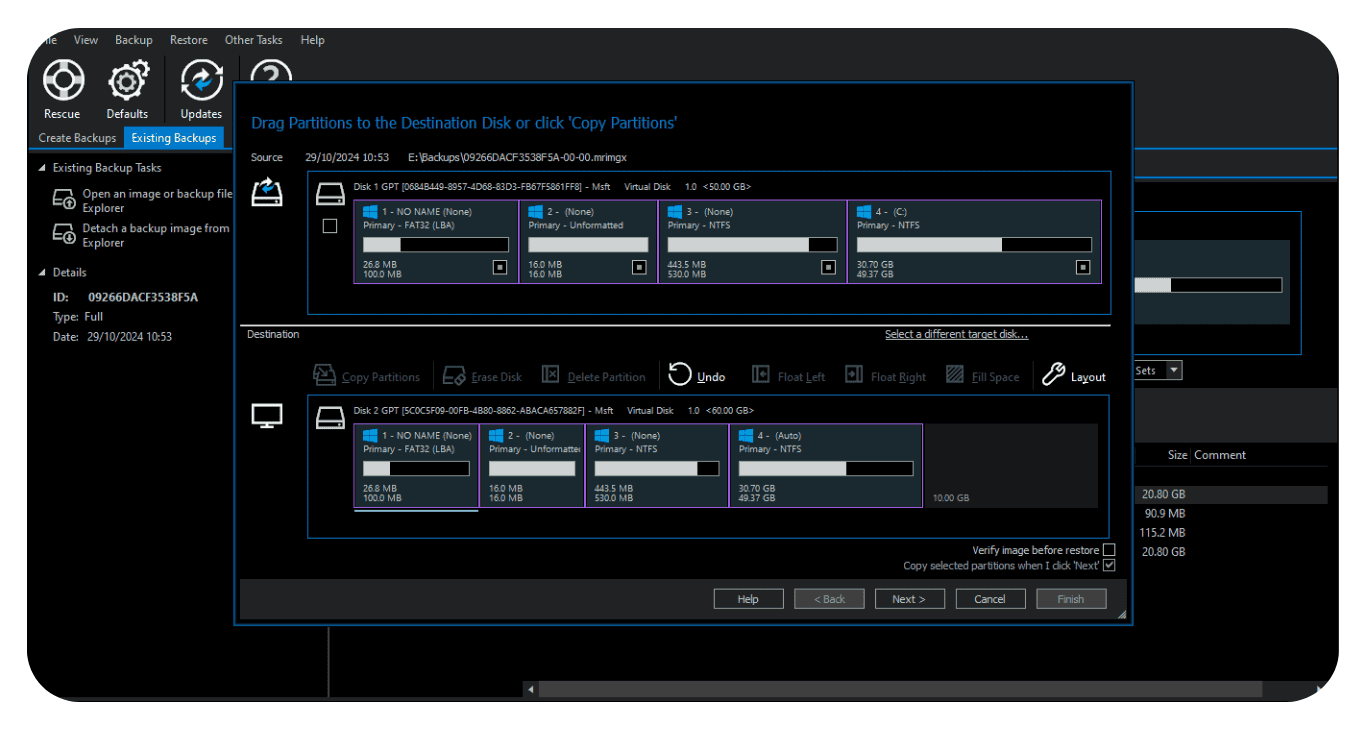Click the Next > button
This screenshot has height=730, width=1366.
908,599
